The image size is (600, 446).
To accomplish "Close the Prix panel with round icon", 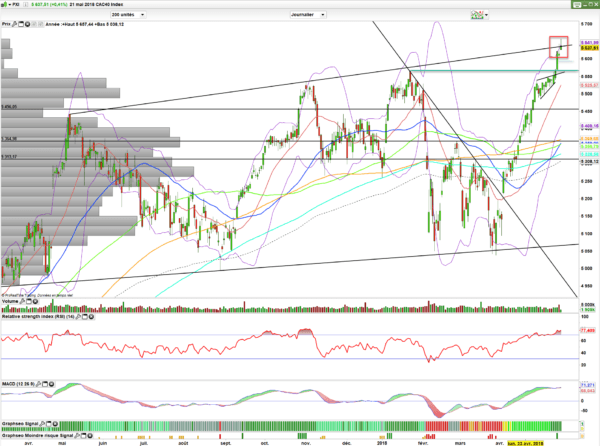I will coord(28,24).
